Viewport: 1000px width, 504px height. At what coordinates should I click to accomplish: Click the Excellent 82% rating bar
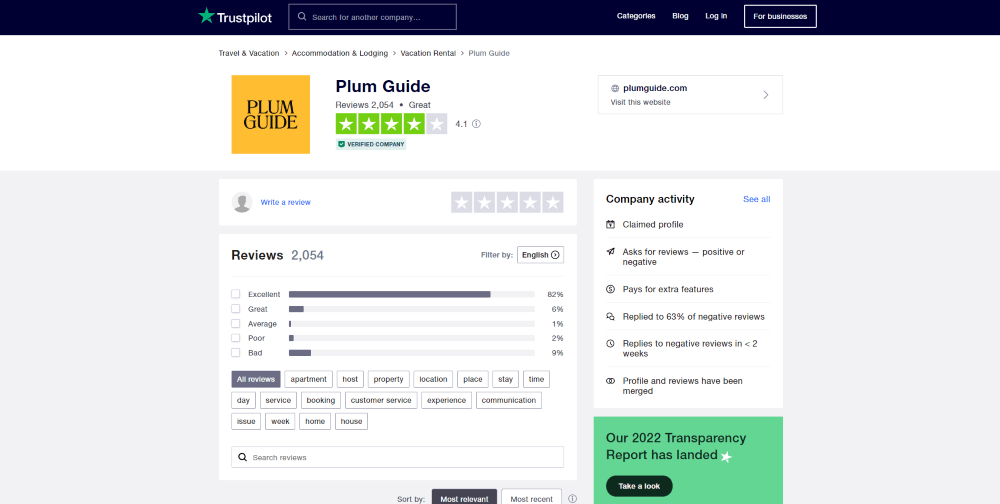[411, 294]
